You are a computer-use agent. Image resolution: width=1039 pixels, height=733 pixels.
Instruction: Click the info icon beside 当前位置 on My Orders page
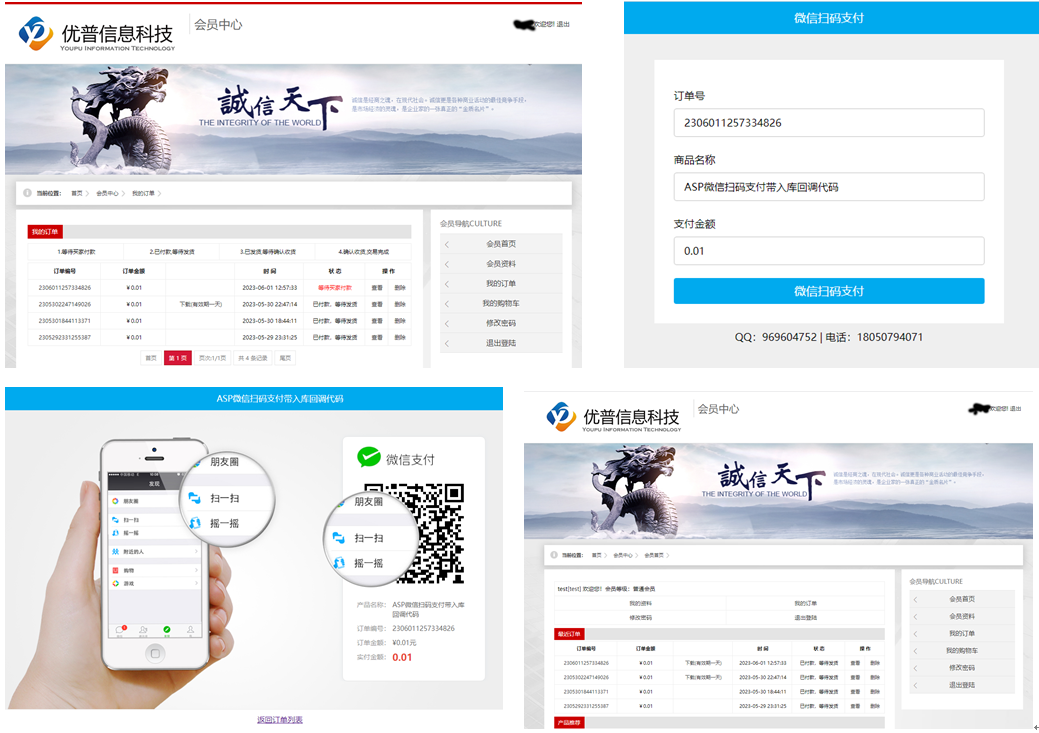[x=27, y=193]
